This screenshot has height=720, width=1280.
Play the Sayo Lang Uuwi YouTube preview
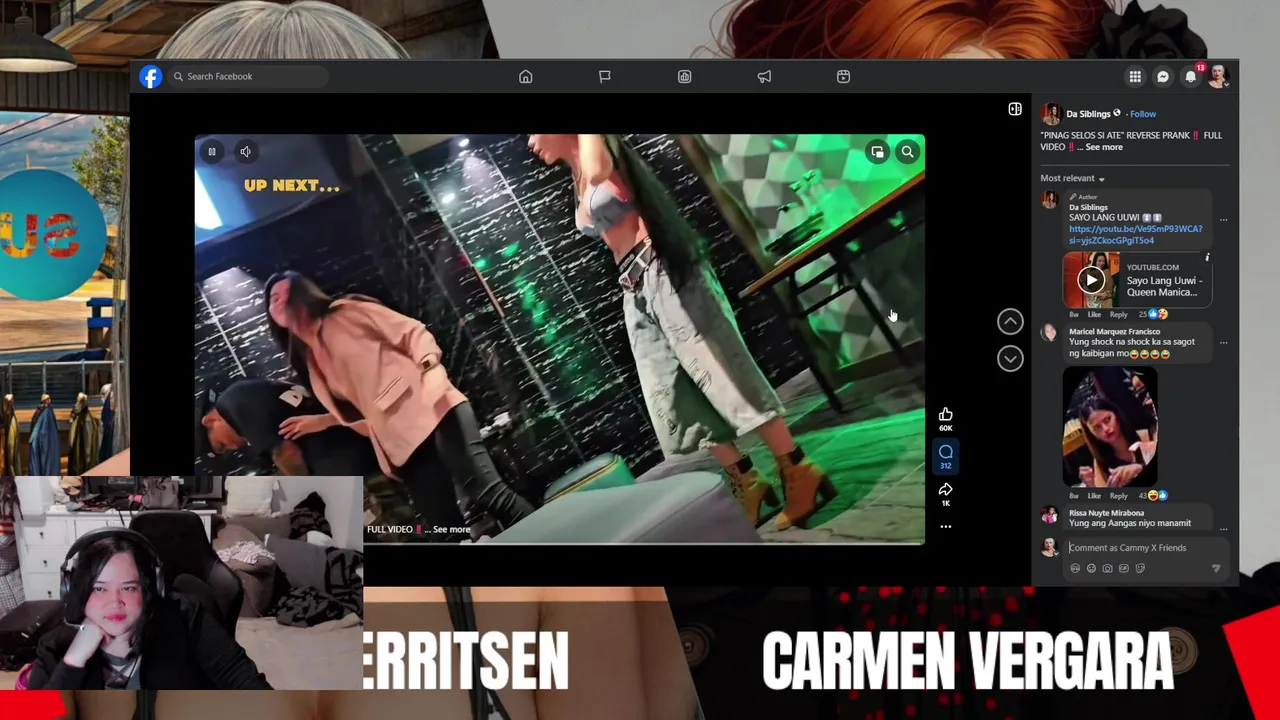click(x=1091, y=280)
